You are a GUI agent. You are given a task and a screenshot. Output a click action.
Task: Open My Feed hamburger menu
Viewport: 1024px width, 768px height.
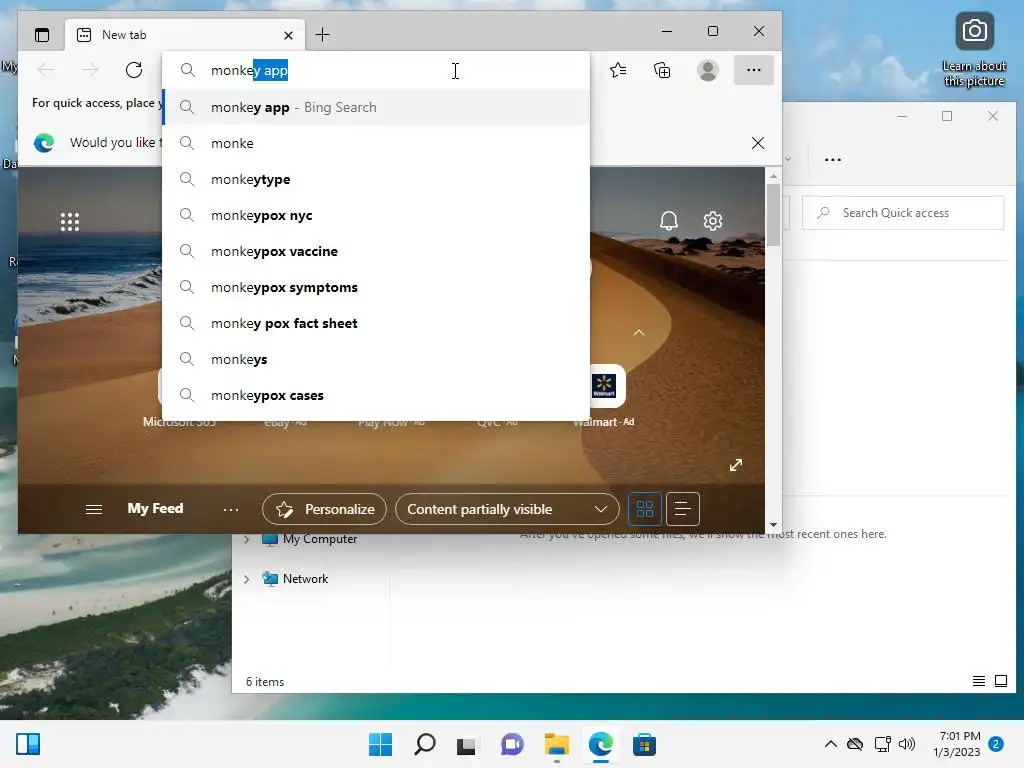coord(94,509)
